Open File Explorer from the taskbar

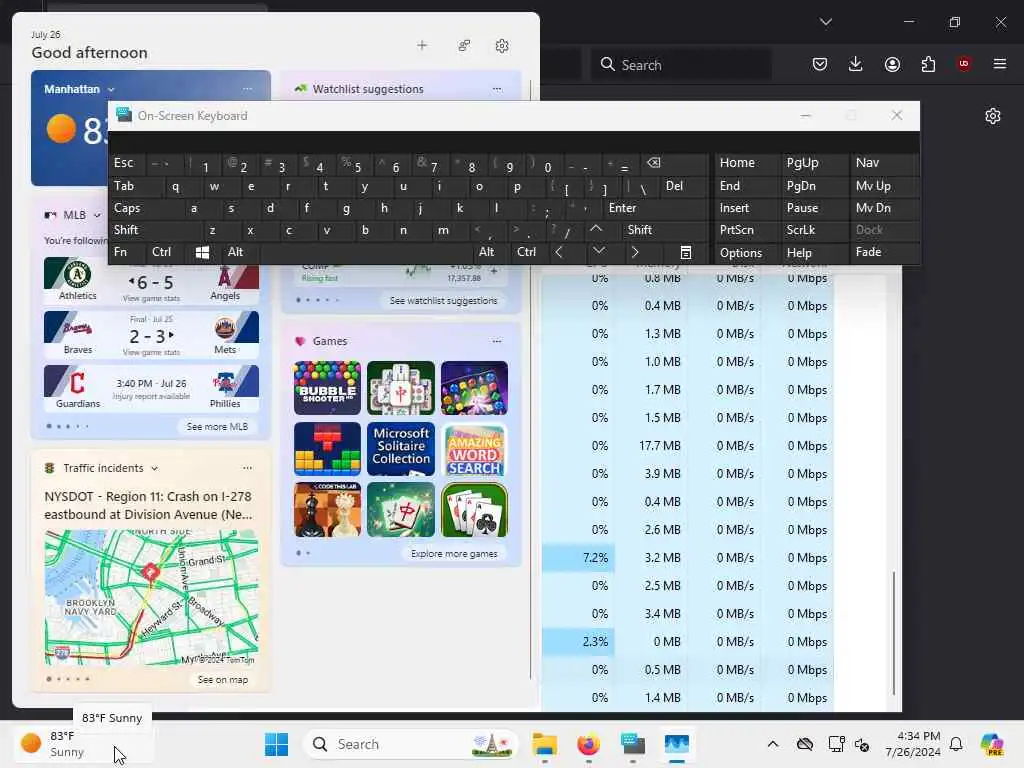coord(544,744)
